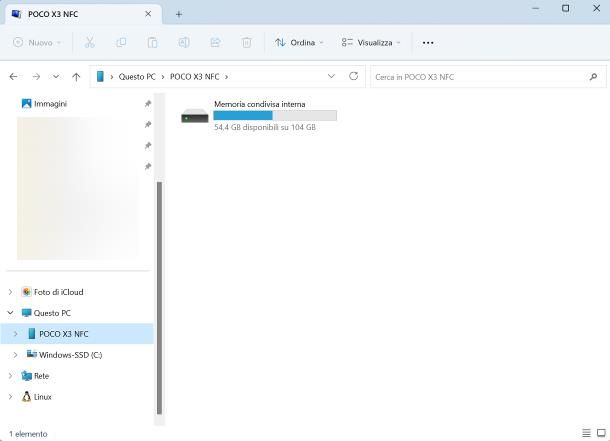Click the Delete trash icon
This screenshot has width=610, height=441.
[247, 42]
